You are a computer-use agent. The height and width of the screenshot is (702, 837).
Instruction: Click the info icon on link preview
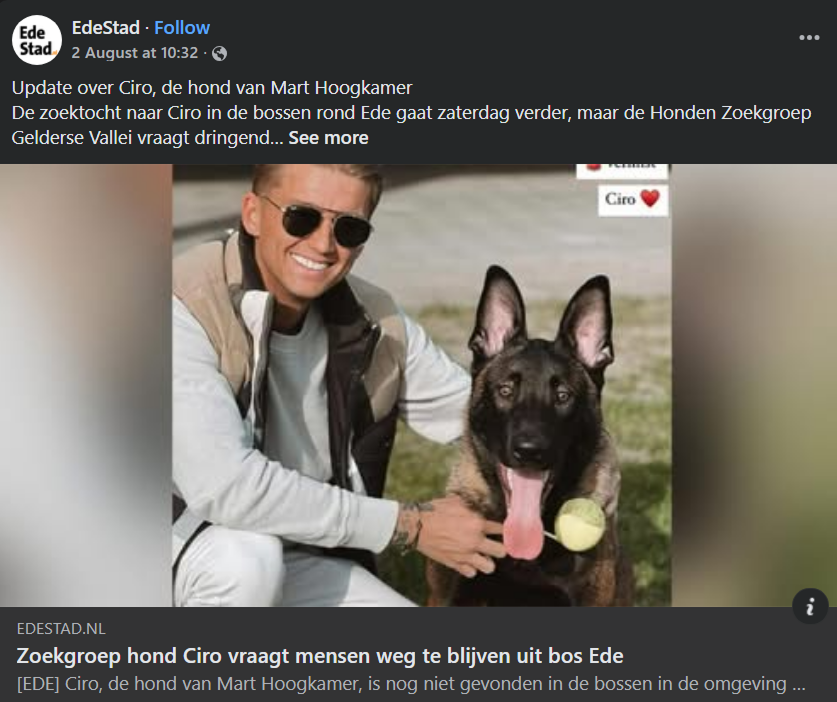810,606
